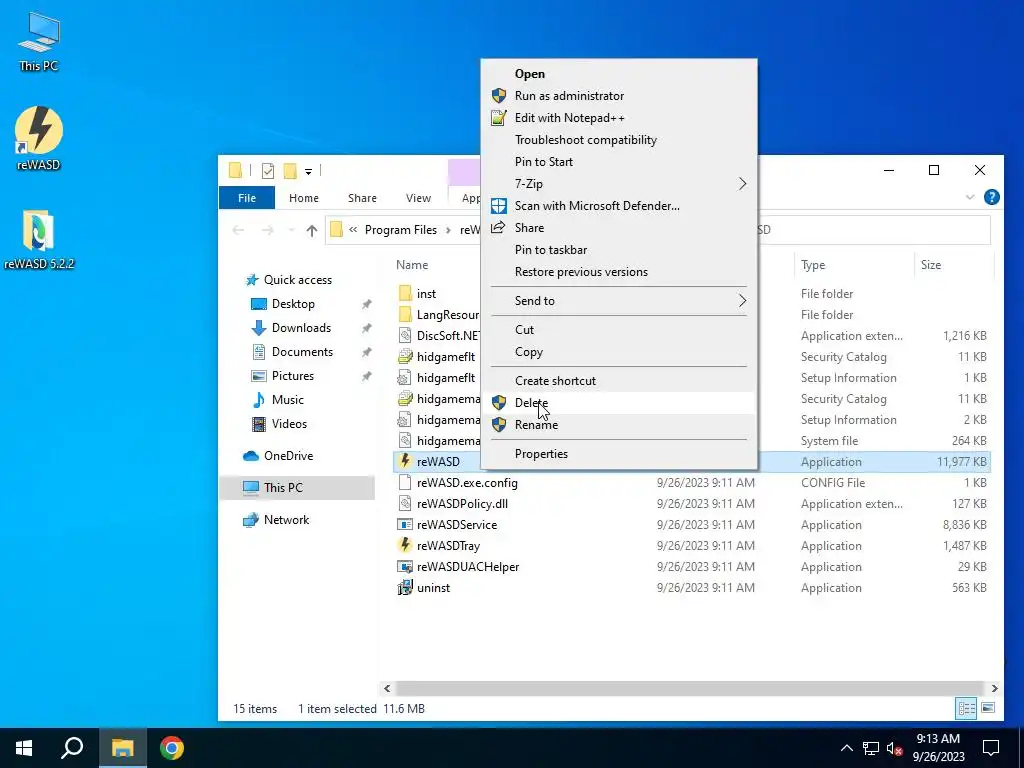Click the Notepad++ icon in context menu
Screen dimensions: 1024x768
(x=499, y=118)
